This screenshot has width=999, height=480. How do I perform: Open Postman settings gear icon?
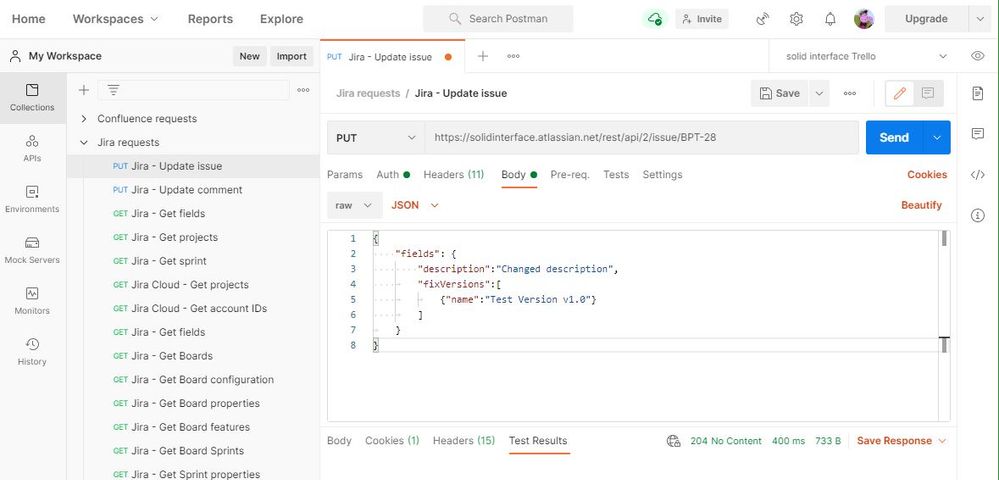796,19
